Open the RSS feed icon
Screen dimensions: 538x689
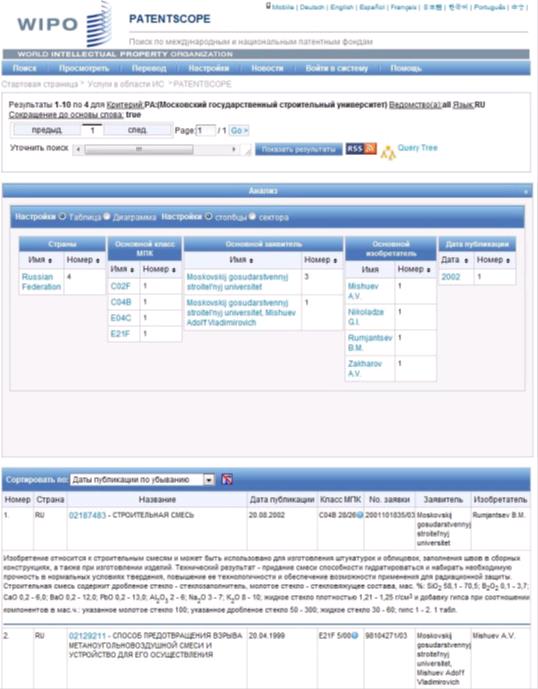pos(361,149)
